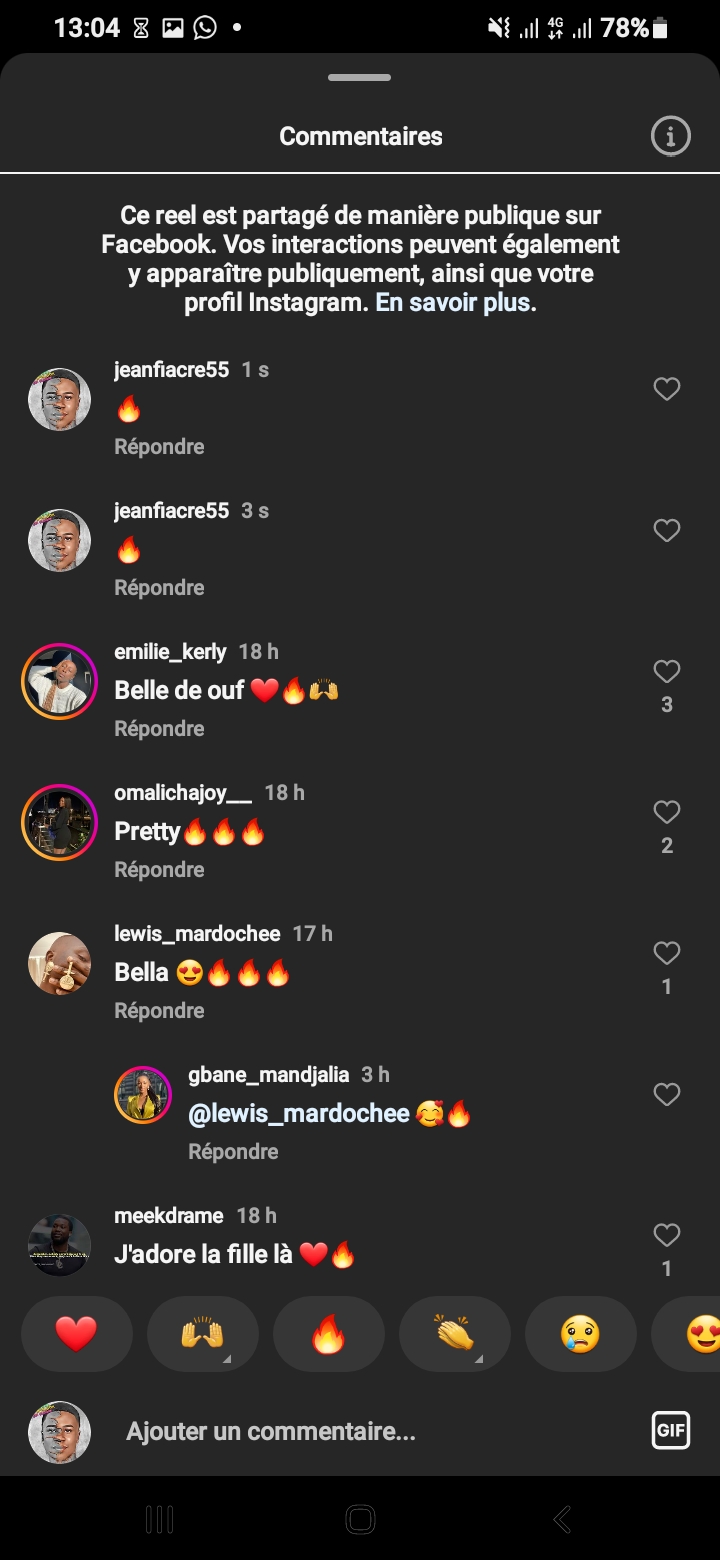
Task: Like emilie_kerly's "Belle de ouf" comment
Action: [667, 671]
